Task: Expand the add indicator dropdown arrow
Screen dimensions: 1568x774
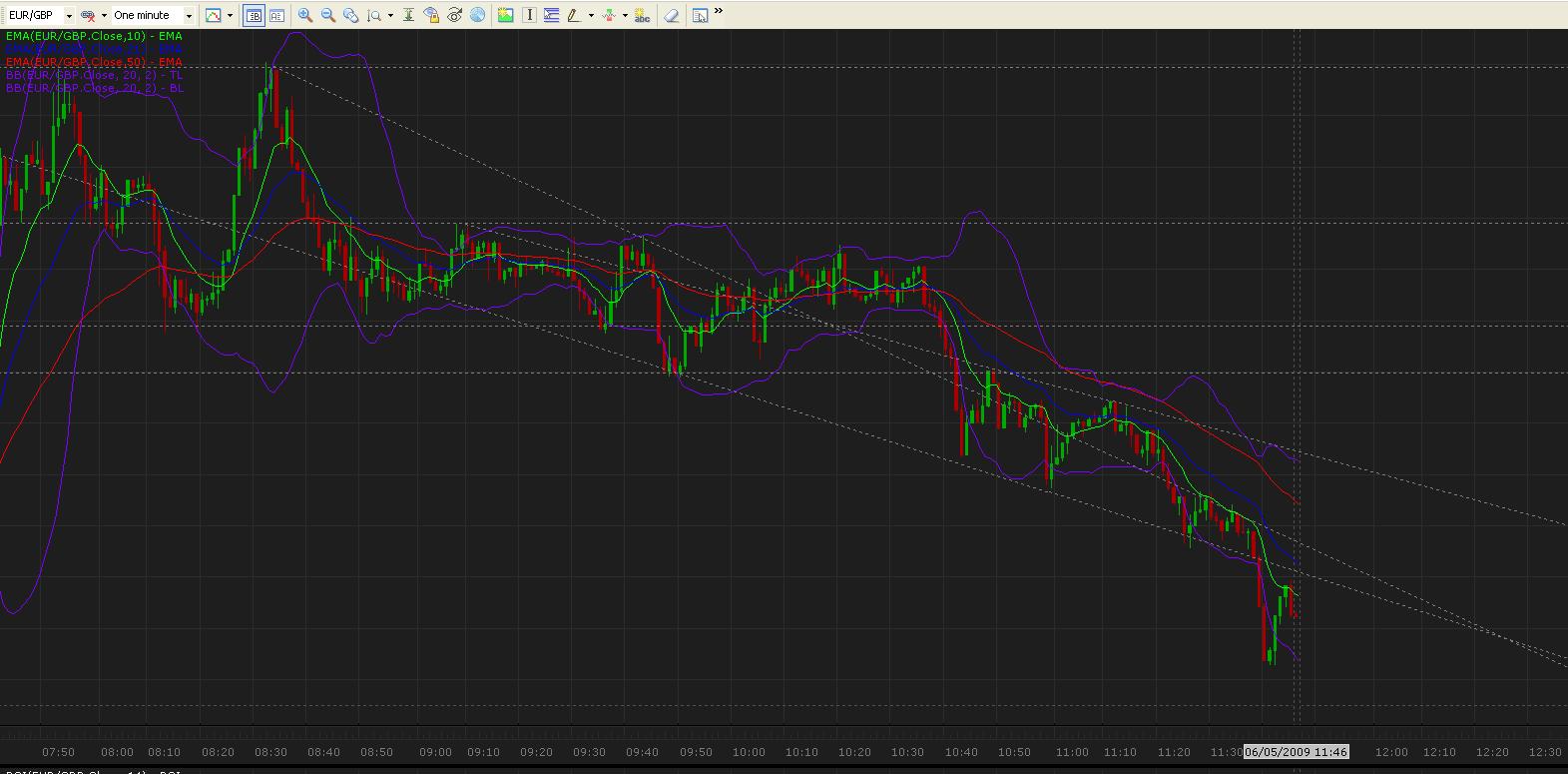Action: 625,16
